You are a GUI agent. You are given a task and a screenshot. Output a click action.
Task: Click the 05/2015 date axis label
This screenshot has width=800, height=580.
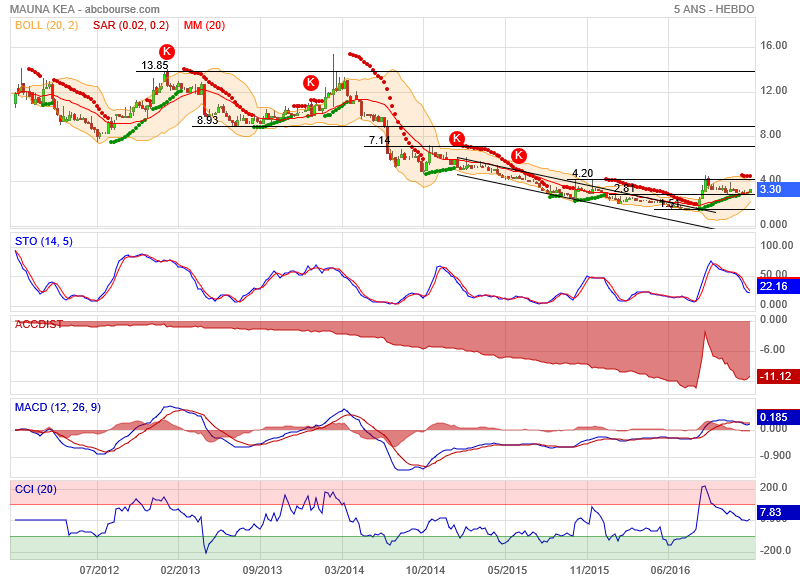click(507, 570)
